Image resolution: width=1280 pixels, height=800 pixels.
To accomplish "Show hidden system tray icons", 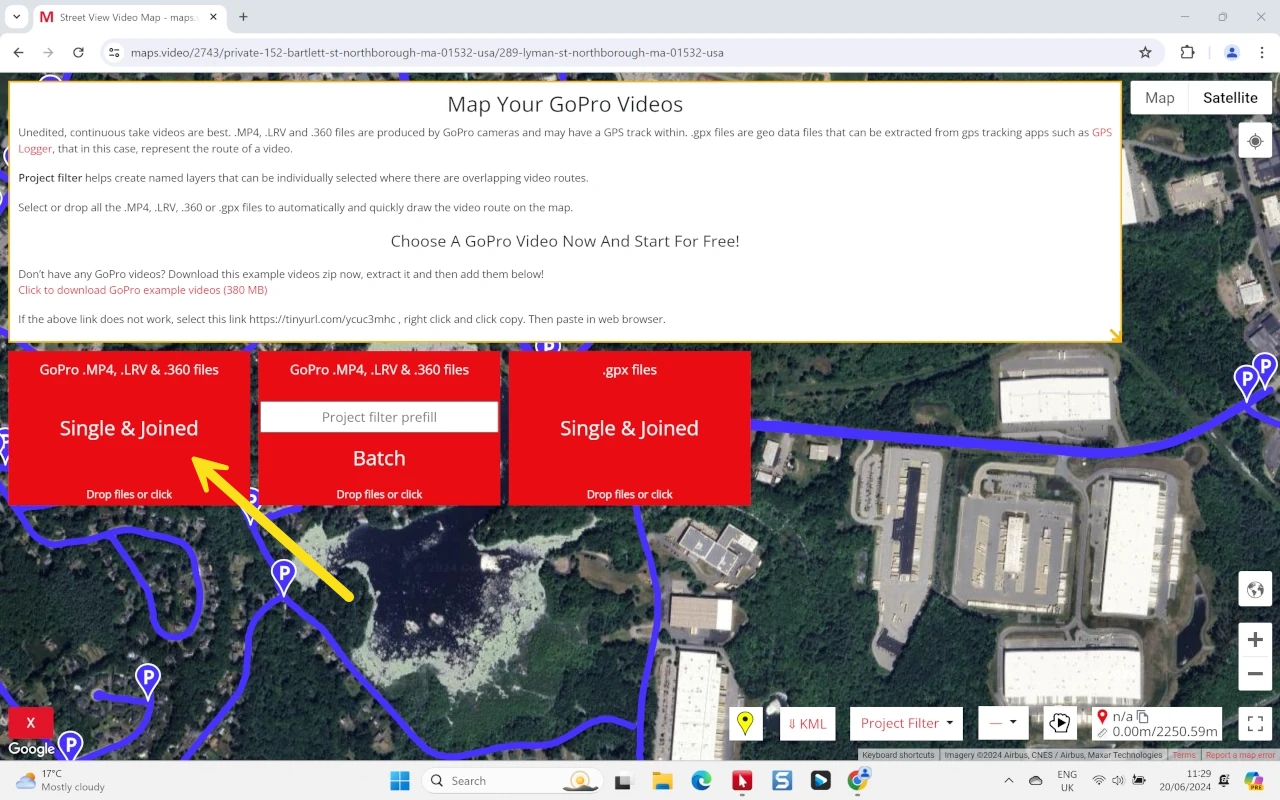I will coord(1008,780).
